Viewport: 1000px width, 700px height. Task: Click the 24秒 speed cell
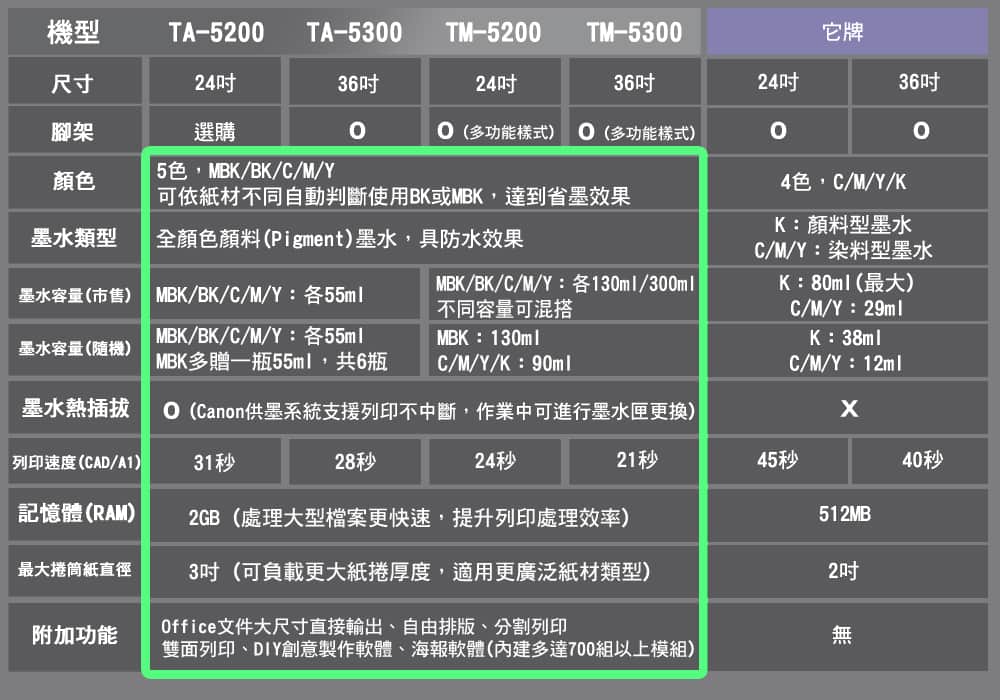click(495, 461)
